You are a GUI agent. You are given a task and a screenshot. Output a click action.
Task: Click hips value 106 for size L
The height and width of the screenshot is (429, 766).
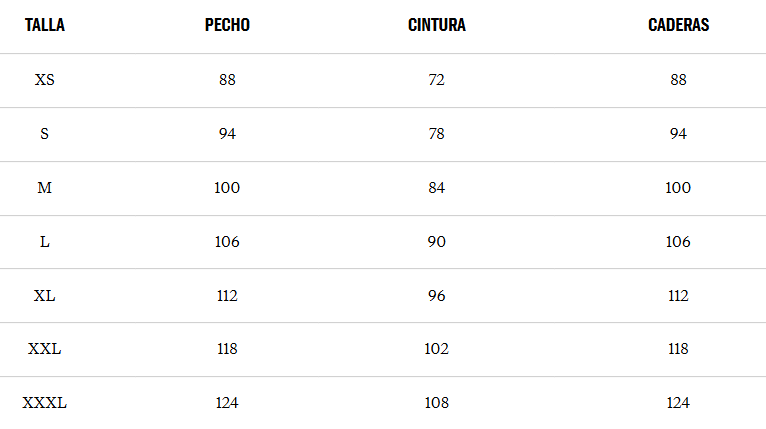679,242
